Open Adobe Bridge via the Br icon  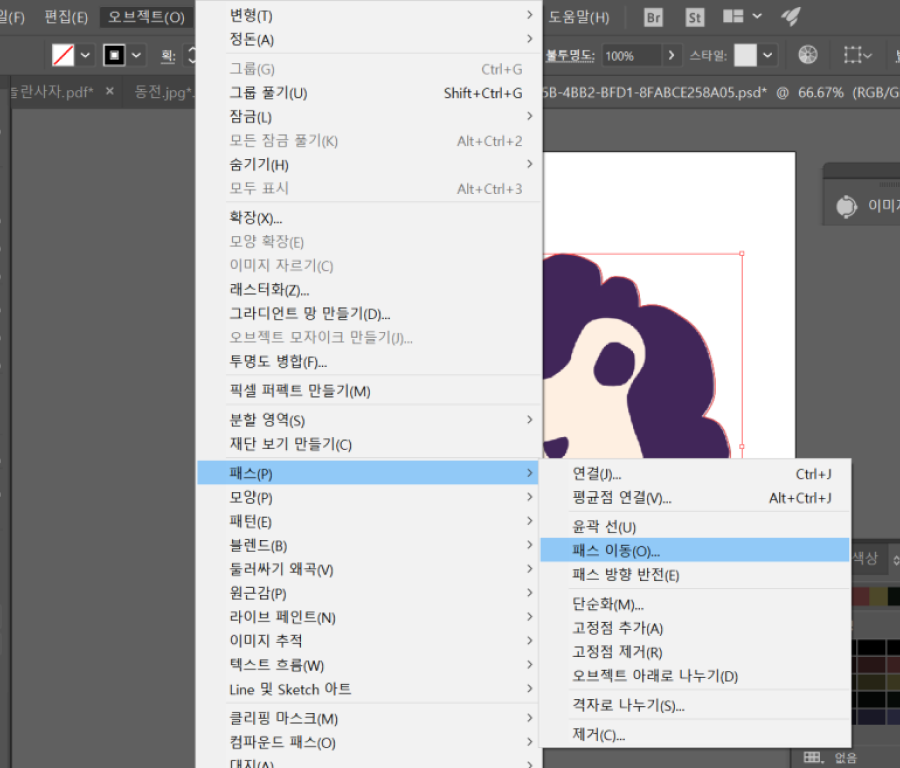pos(653,17)
